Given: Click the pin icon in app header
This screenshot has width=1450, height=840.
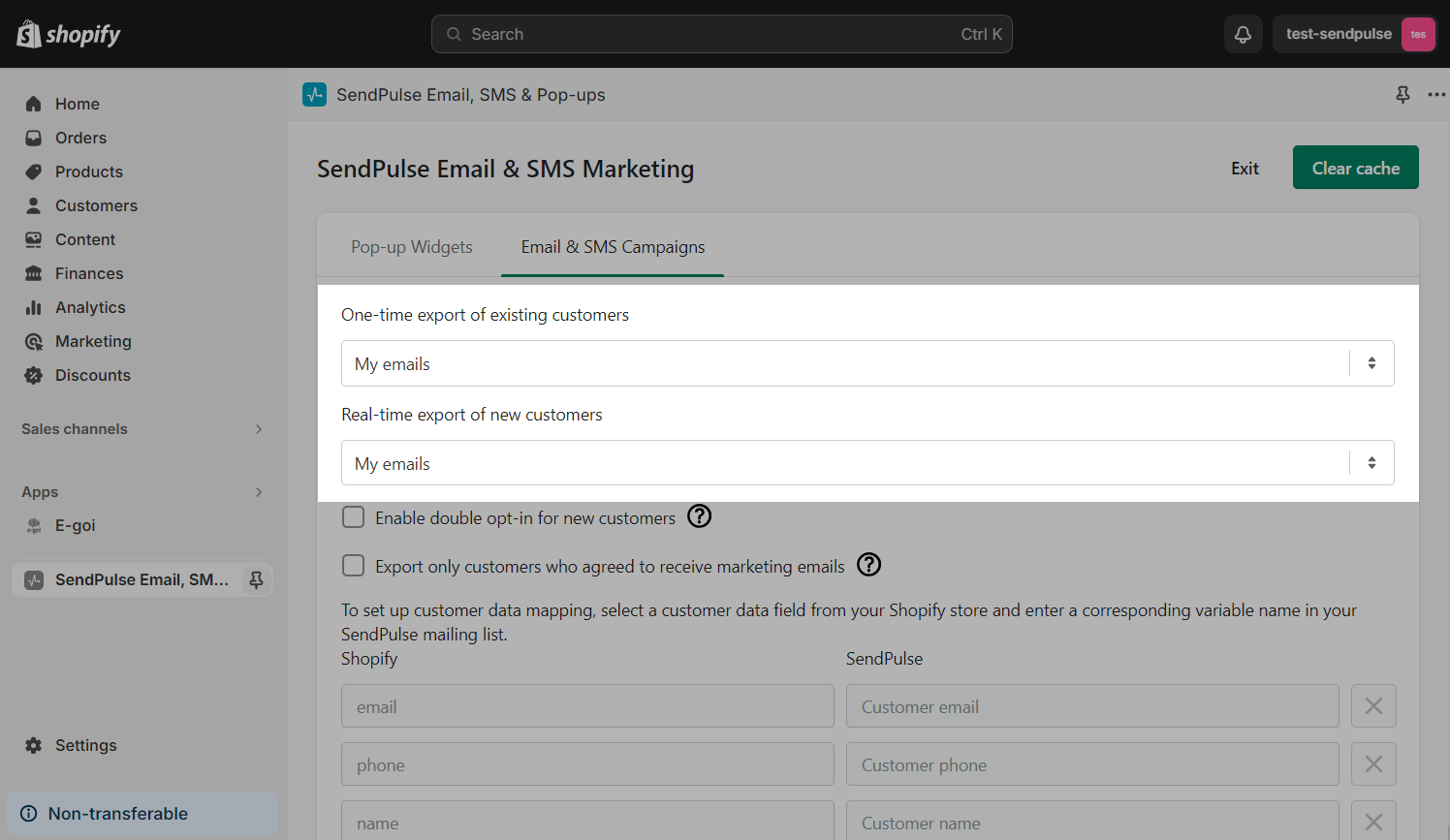Looking at the screenshot, I should tap(1403, 95).
